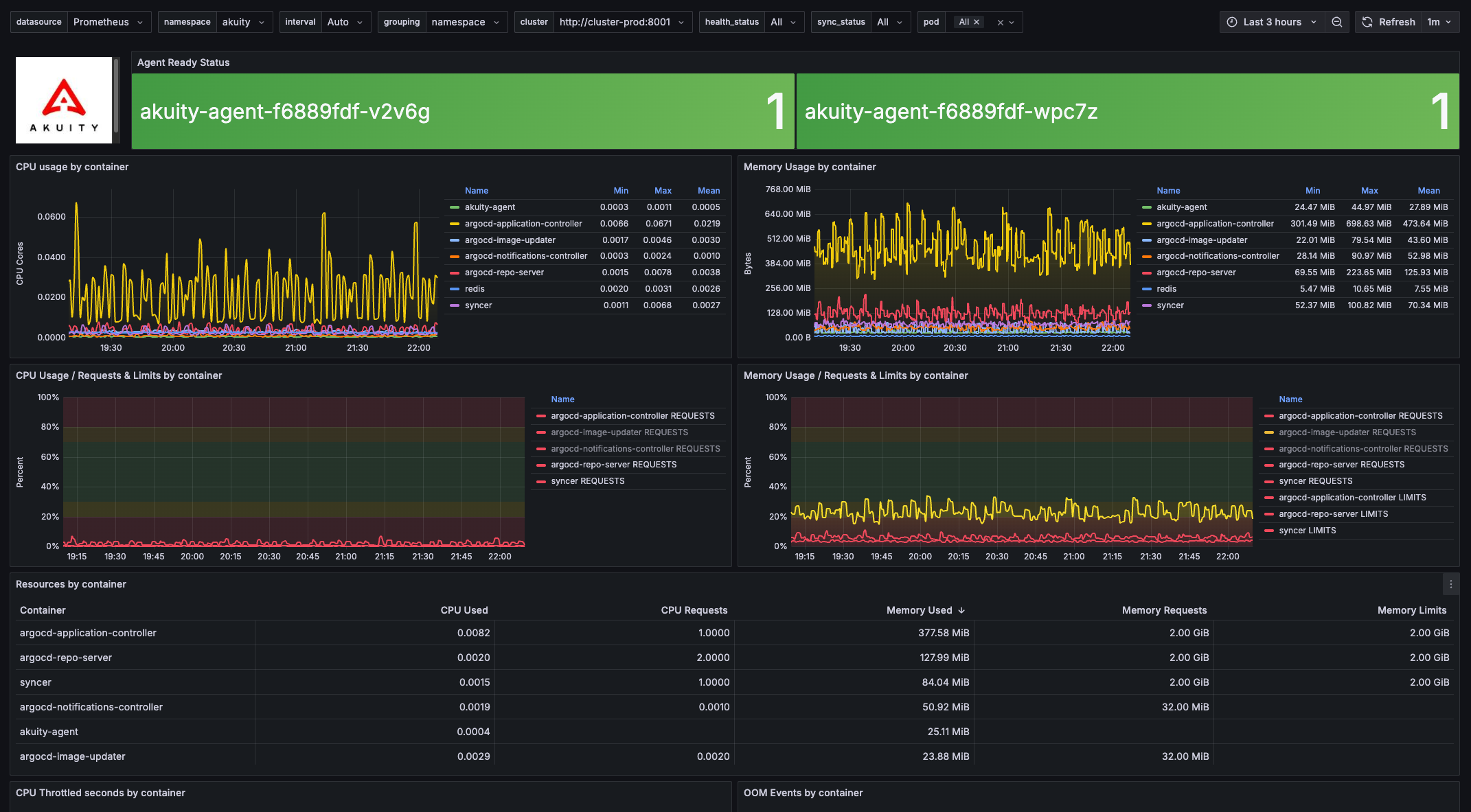Sort table by Memory Limits column
1471x812 pixels.
[1411, 610]
